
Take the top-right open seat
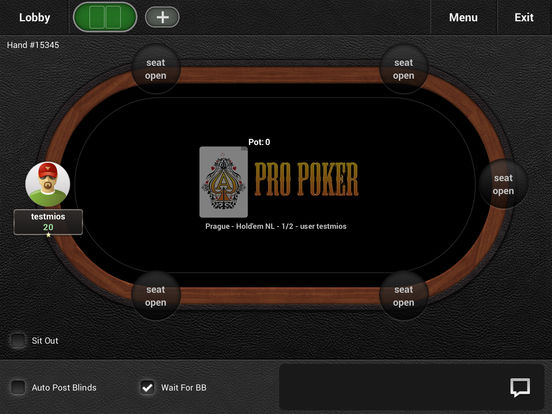pos(403,69)
